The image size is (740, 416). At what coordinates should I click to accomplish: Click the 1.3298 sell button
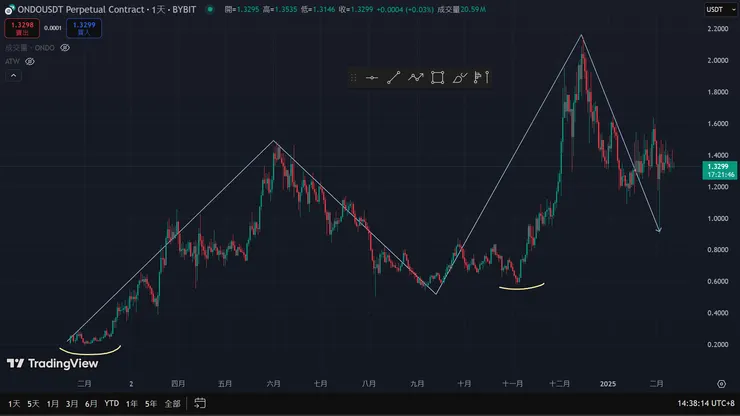pos(22,28)
